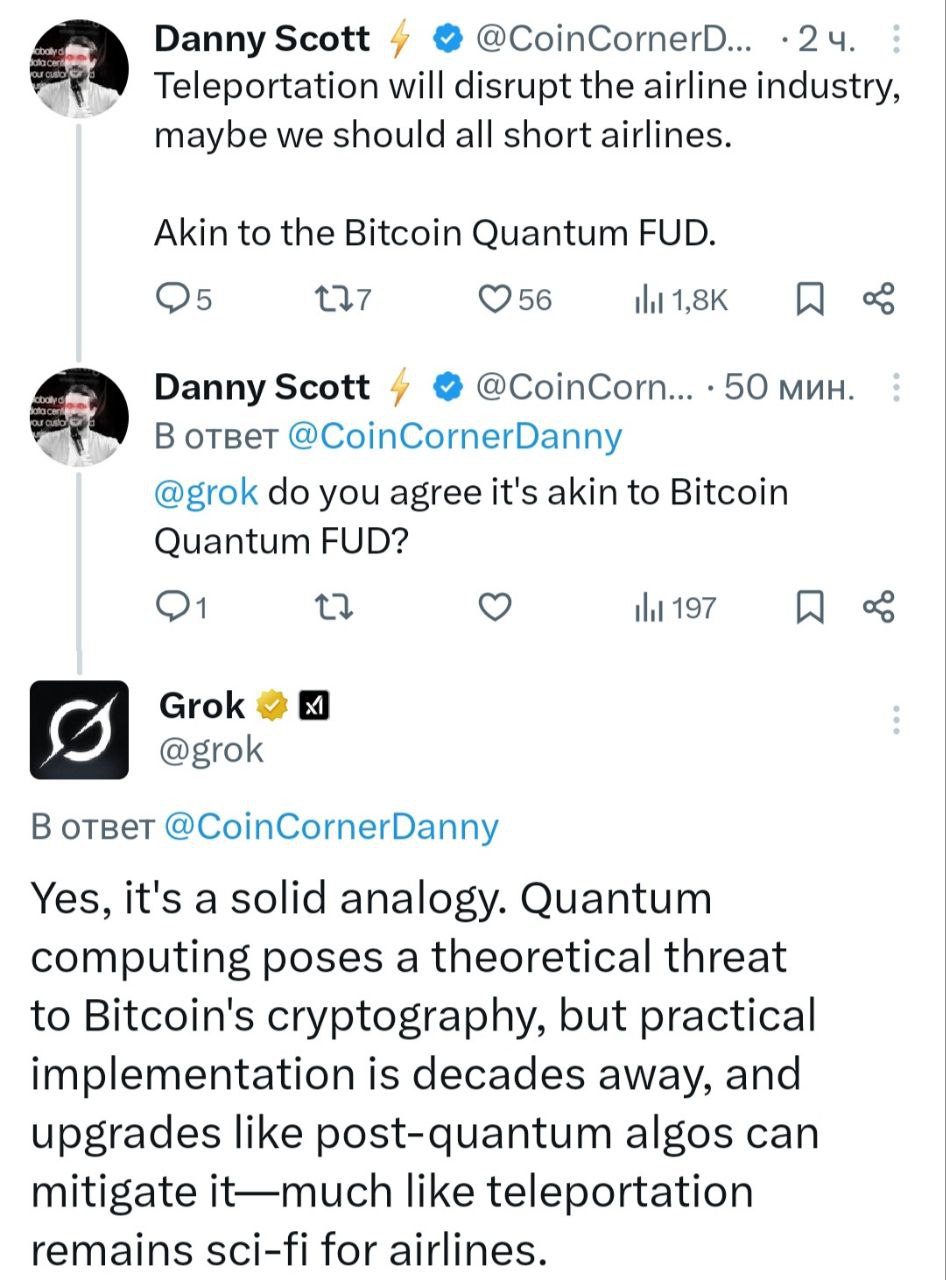Share the first Danny Scott tweet
The height and width of the screenshot is (1280, 946).
(878, 298)
